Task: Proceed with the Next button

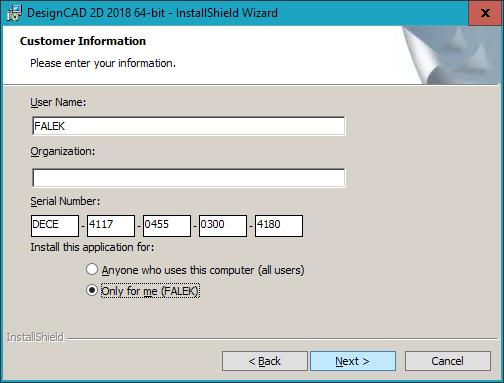Action: click(353, 361)
